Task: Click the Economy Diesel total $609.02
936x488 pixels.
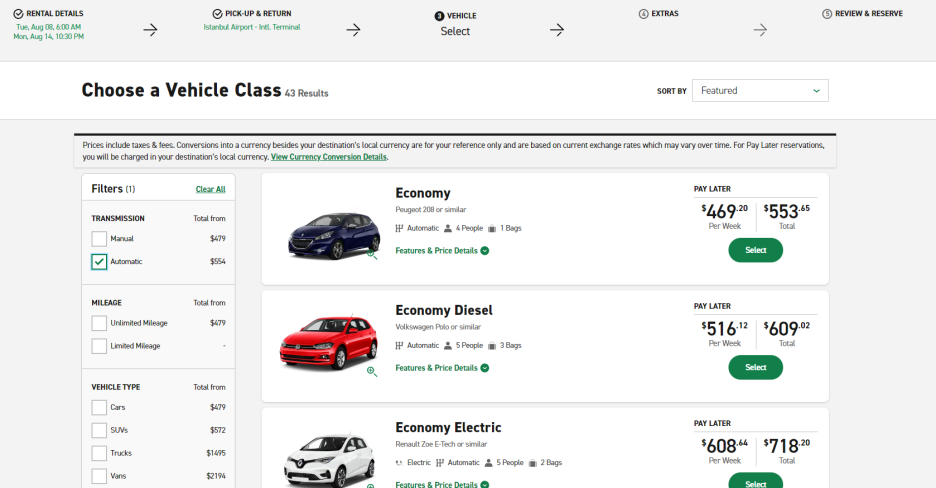Action: click(x=787, y=329)
